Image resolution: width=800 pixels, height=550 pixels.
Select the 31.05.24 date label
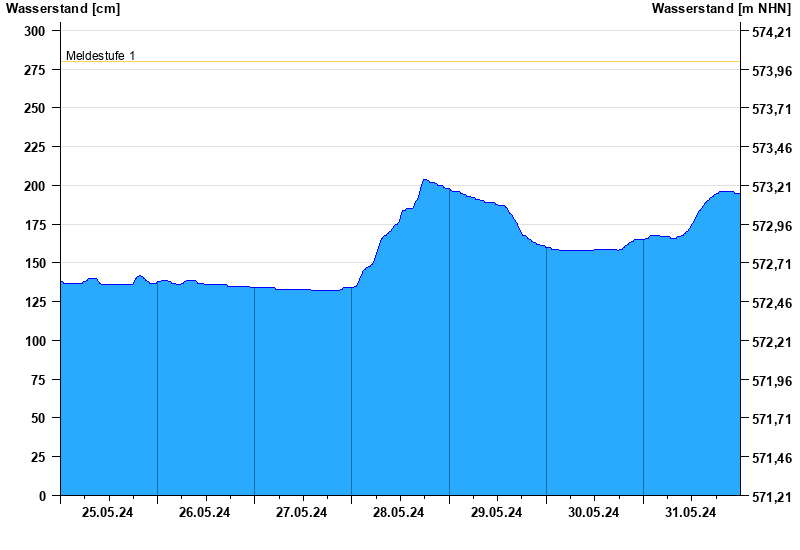(690, 512)
